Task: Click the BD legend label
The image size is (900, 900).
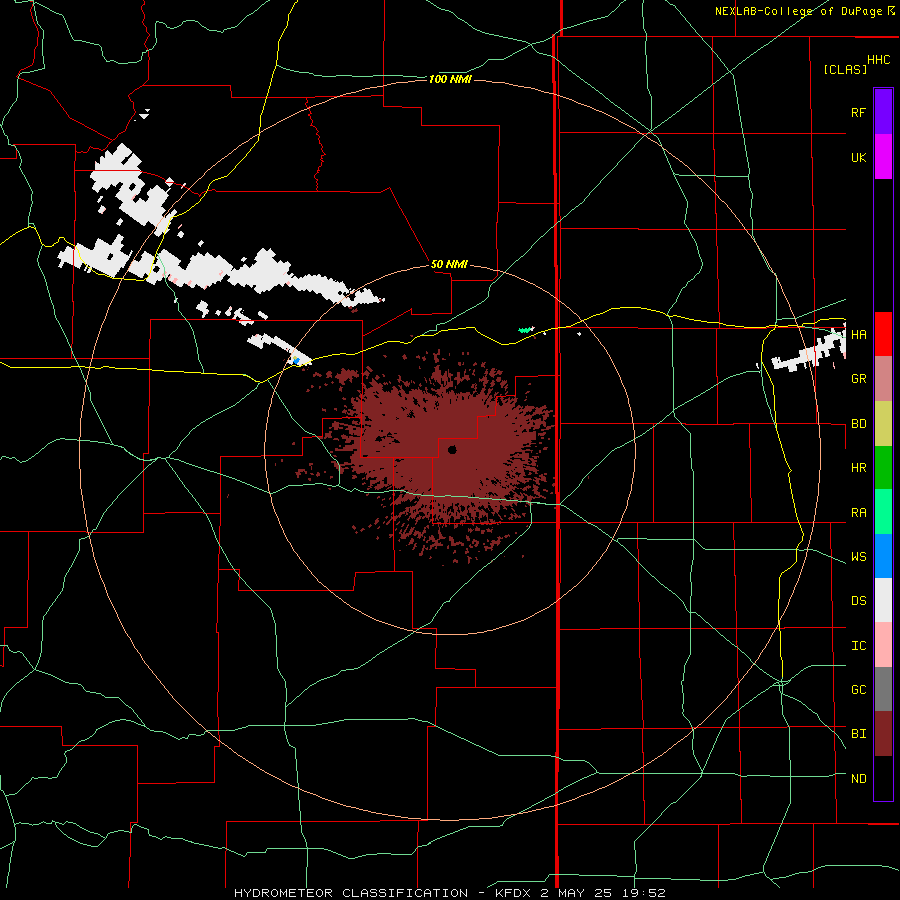Action: tap(858, 424)
